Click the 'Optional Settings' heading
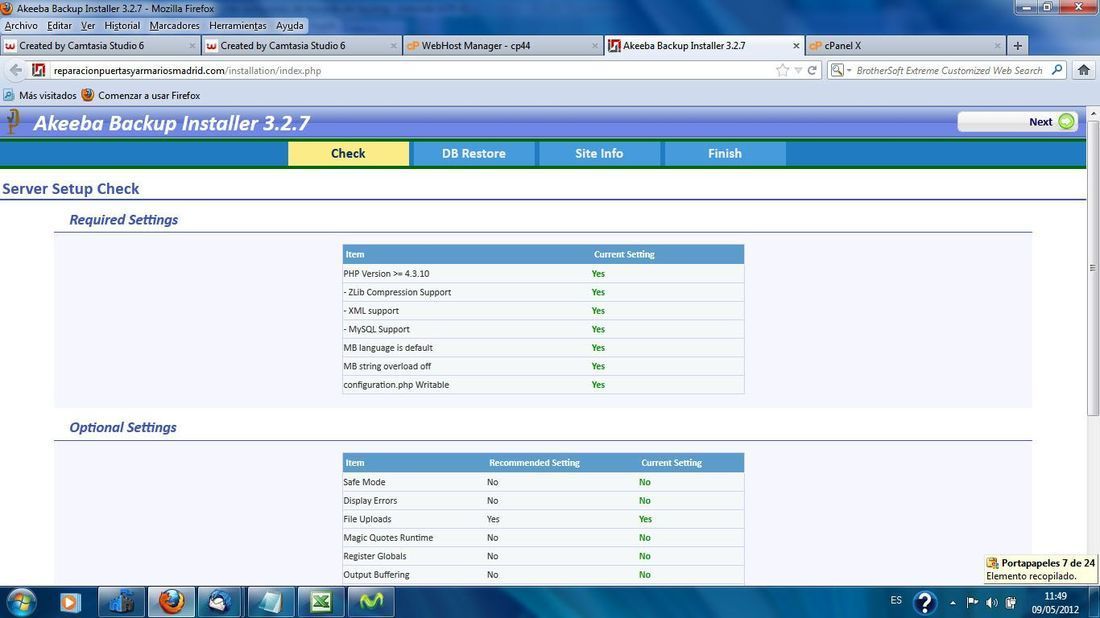 point(123,427)
